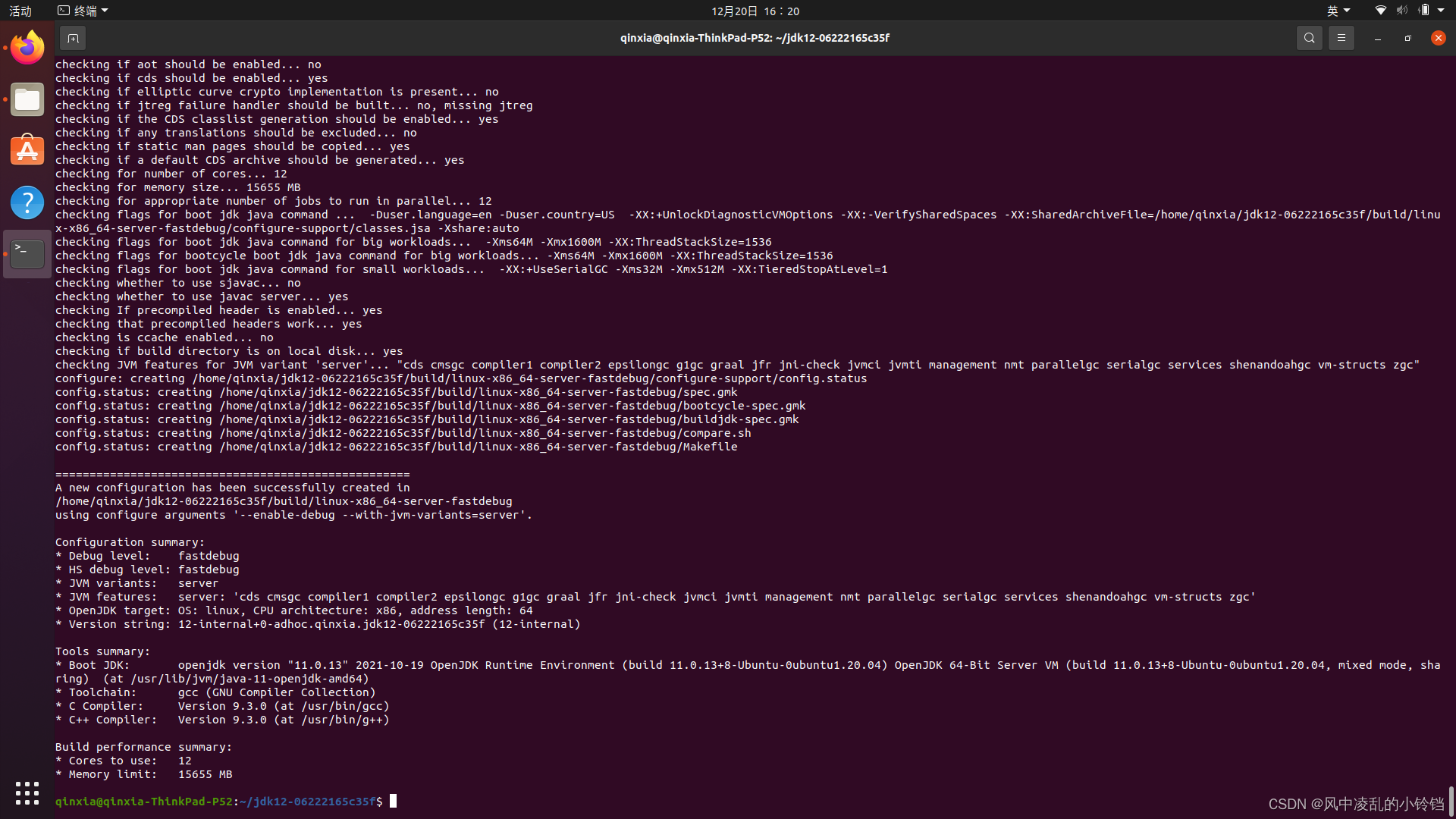Image resolution: width=1456 pixels, height=819 pixels.
Task: Restore the terminal window size
Action: click(x=1407, y=38)
